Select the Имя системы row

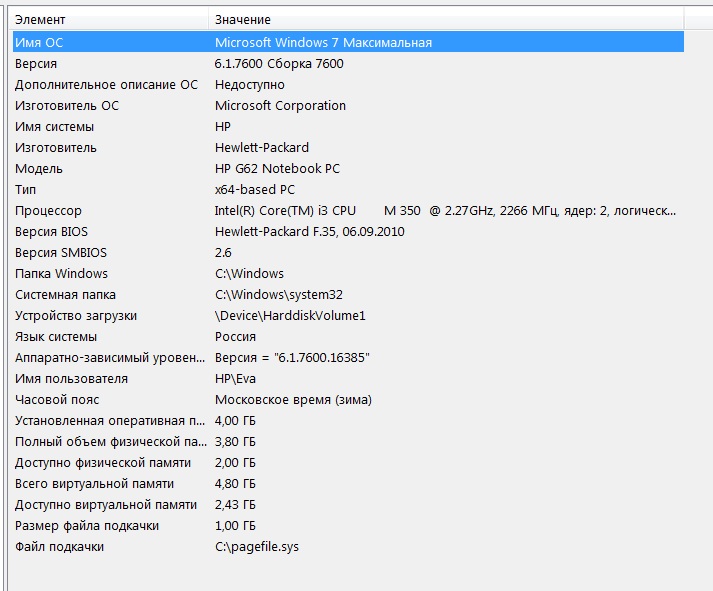click(348, 126)
